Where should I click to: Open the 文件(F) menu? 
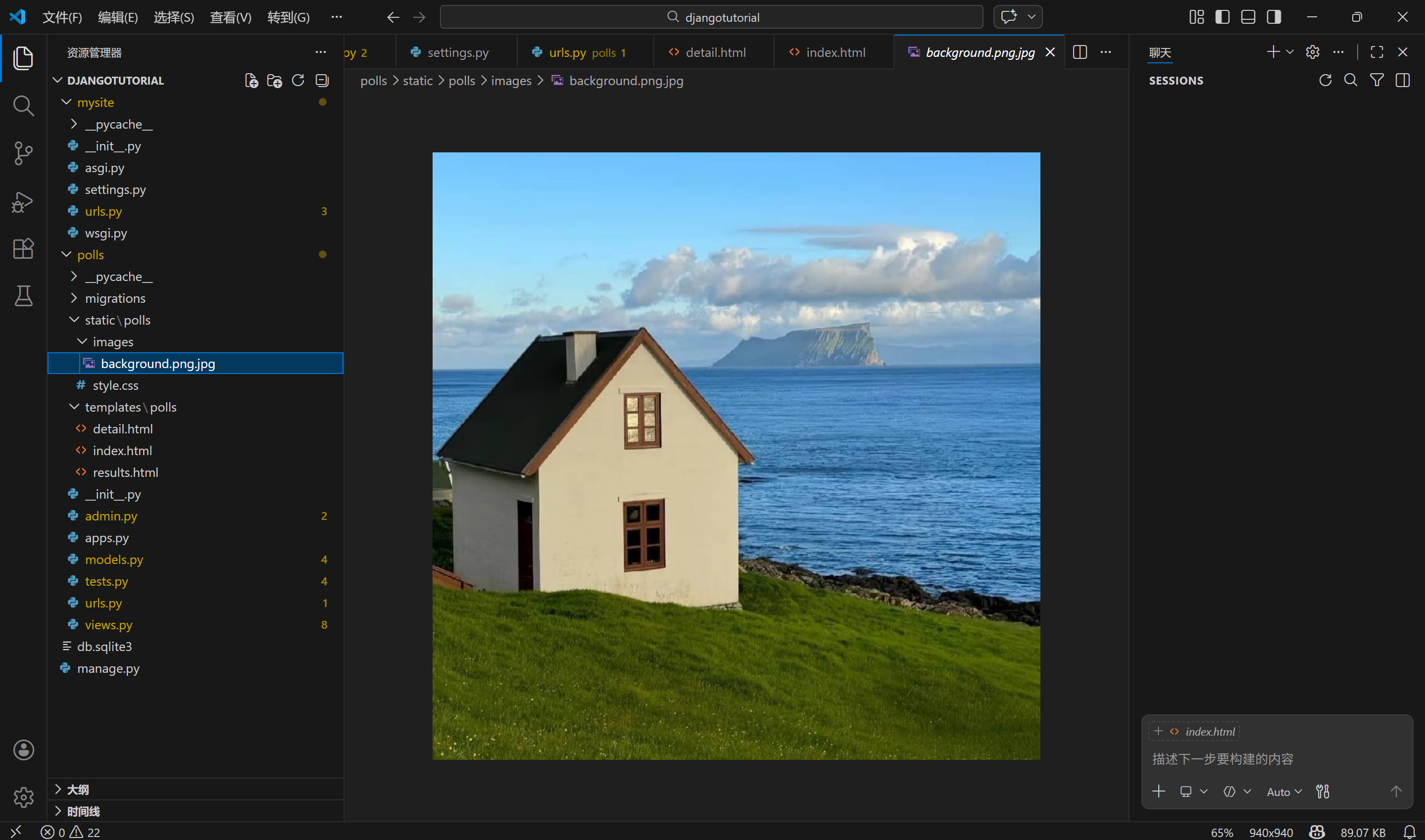(x=62, y=17)
